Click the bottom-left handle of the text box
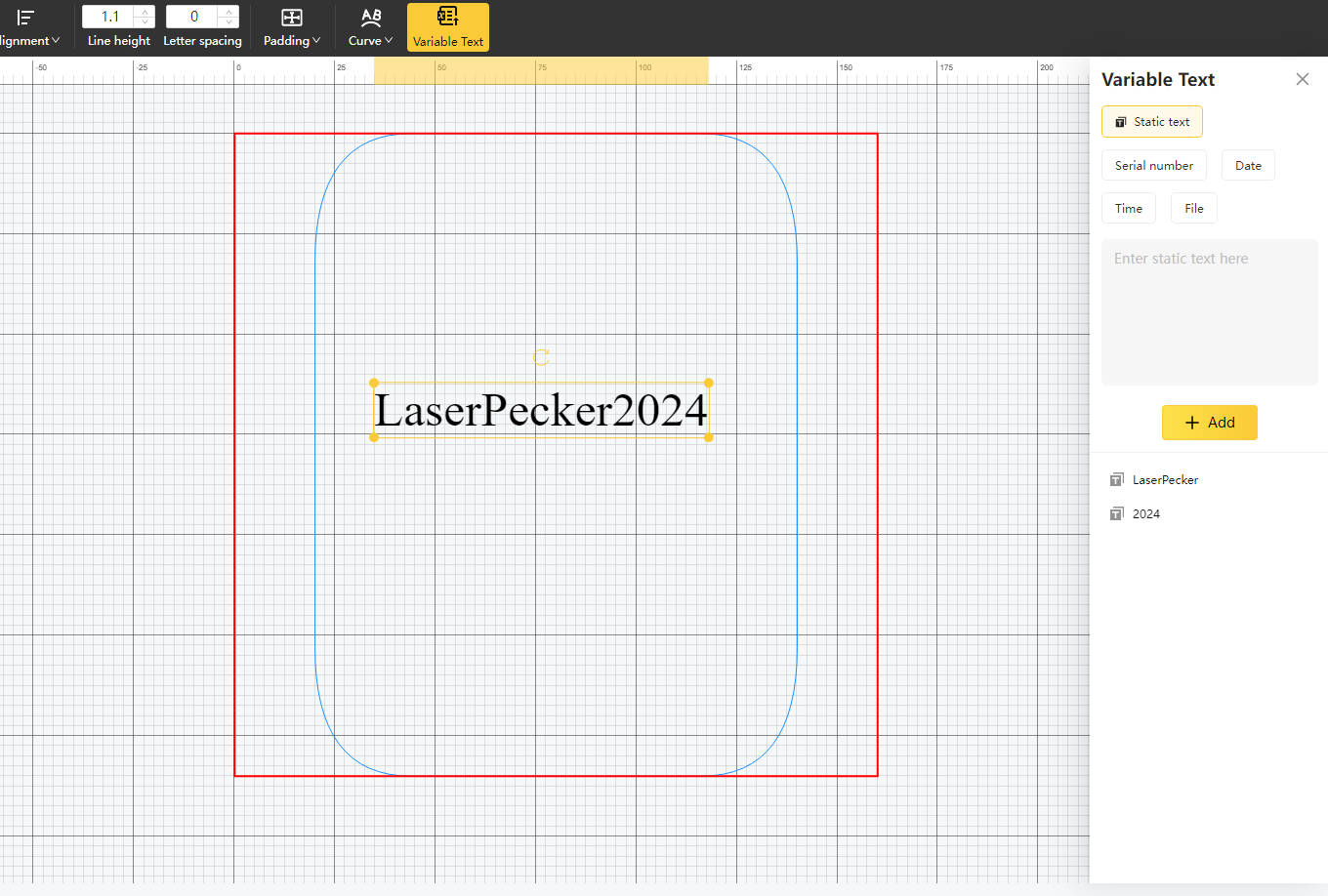Screen dimensions: 1328x896 coord(374,437)
